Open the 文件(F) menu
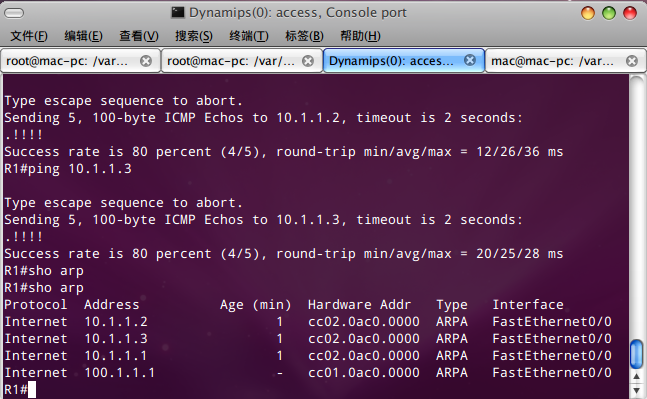Screen dimensions: 647x399 tap(28, 36)
